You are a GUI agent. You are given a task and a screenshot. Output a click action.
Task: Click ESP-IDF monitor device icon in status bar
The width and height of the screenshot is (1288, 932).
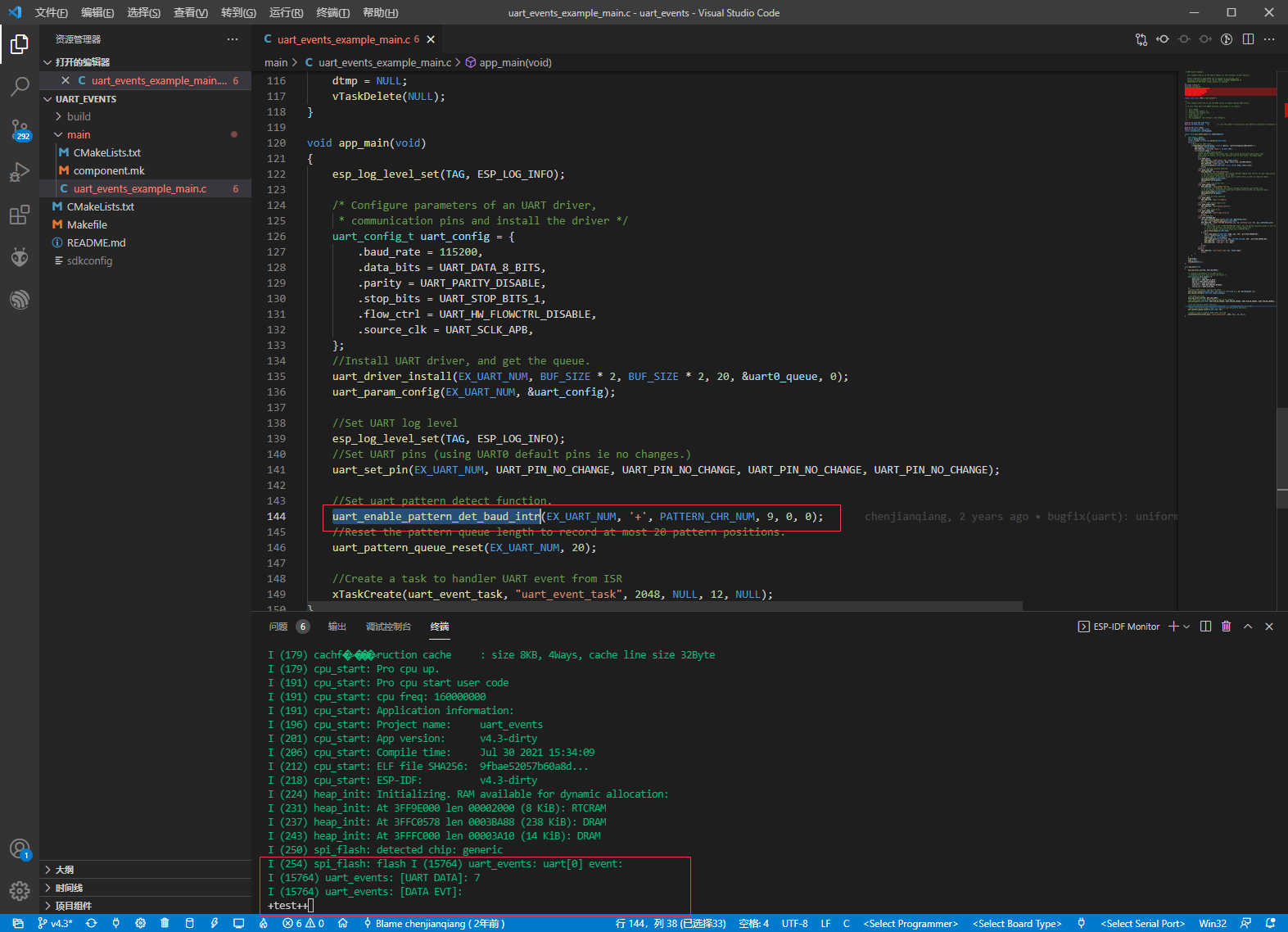tap(239, 923)
